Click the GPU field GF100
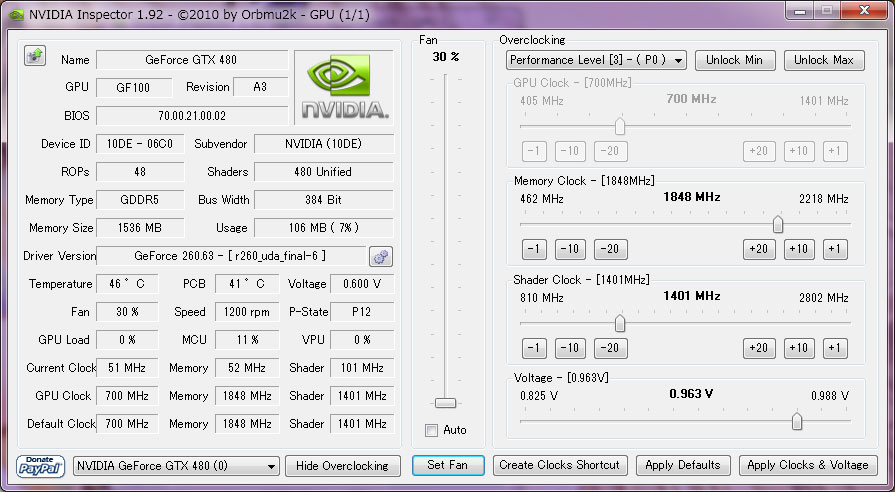The width and height of the screenshot is (895, 492). tap(134, 87)
